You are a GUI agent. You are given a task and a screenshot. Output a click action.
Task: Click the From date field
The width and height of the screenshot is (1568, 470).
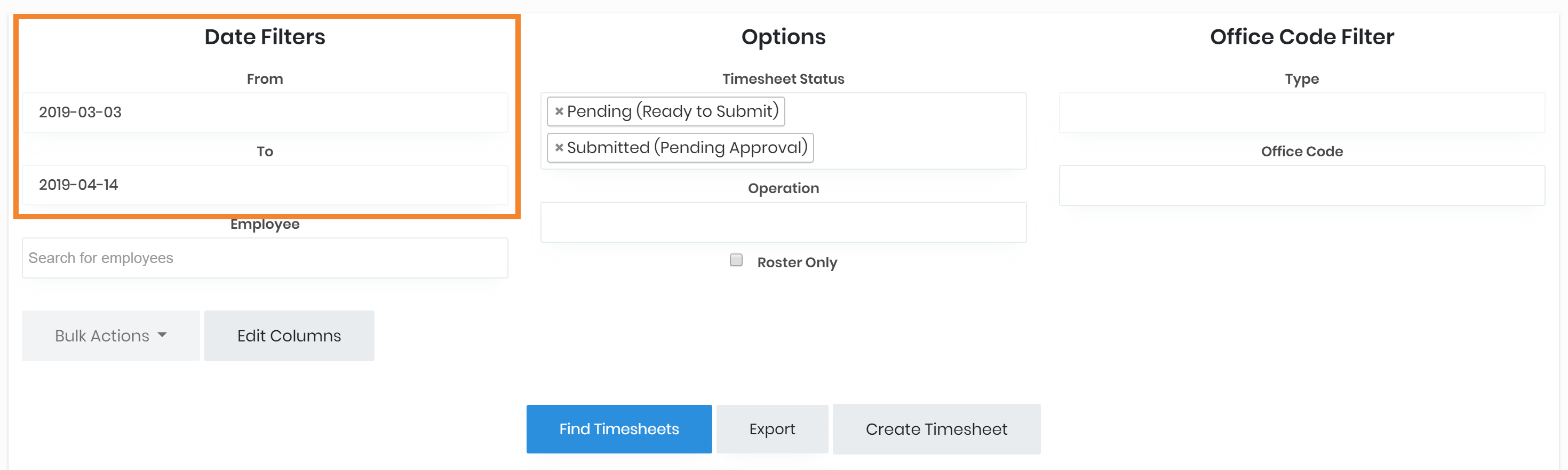[x=264, y=113]
